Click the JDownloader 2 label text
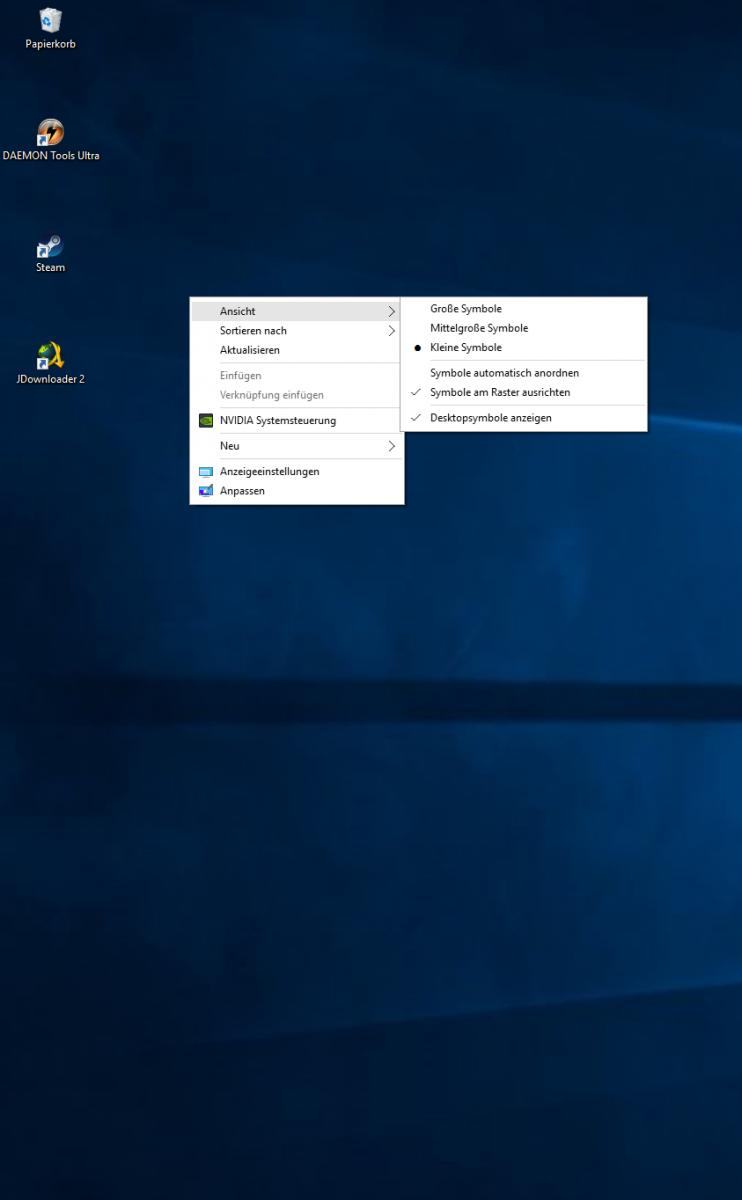 pos(50,379)
